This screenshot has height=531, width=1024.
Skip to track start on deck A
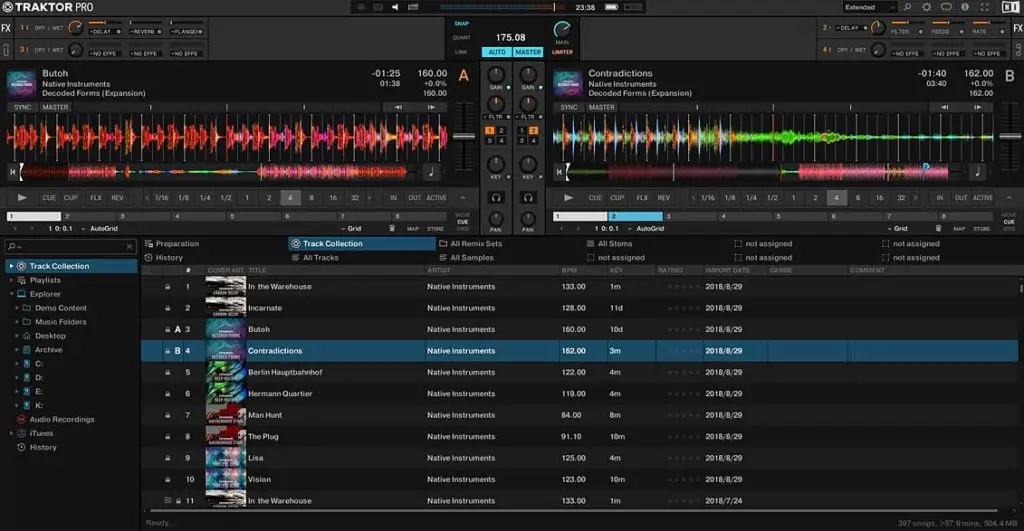pyautogui.click(x=12, y=172)
